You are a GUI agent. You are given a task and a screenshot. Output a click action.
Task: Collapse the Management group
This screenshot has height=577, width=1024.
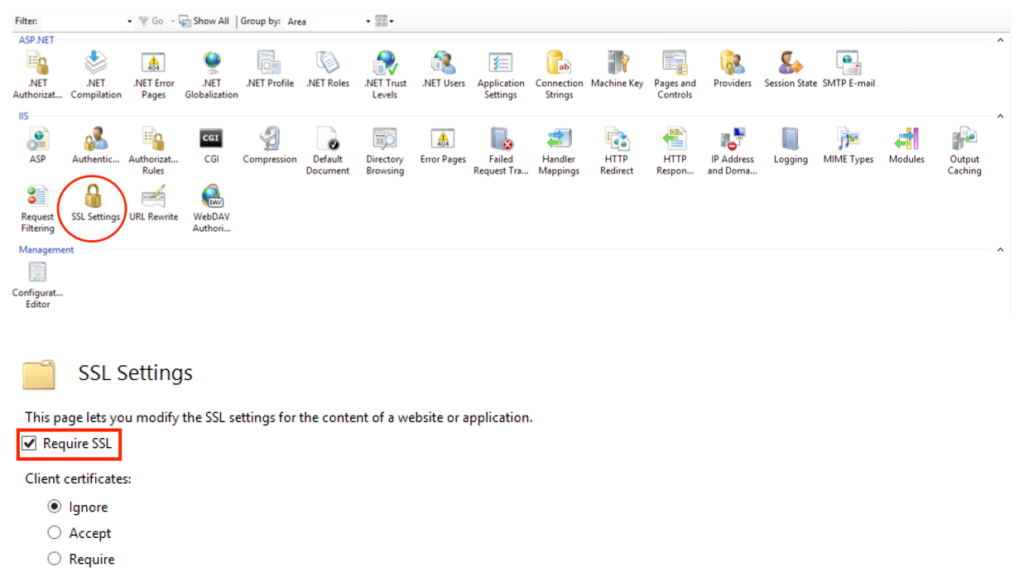(1000, 250)
